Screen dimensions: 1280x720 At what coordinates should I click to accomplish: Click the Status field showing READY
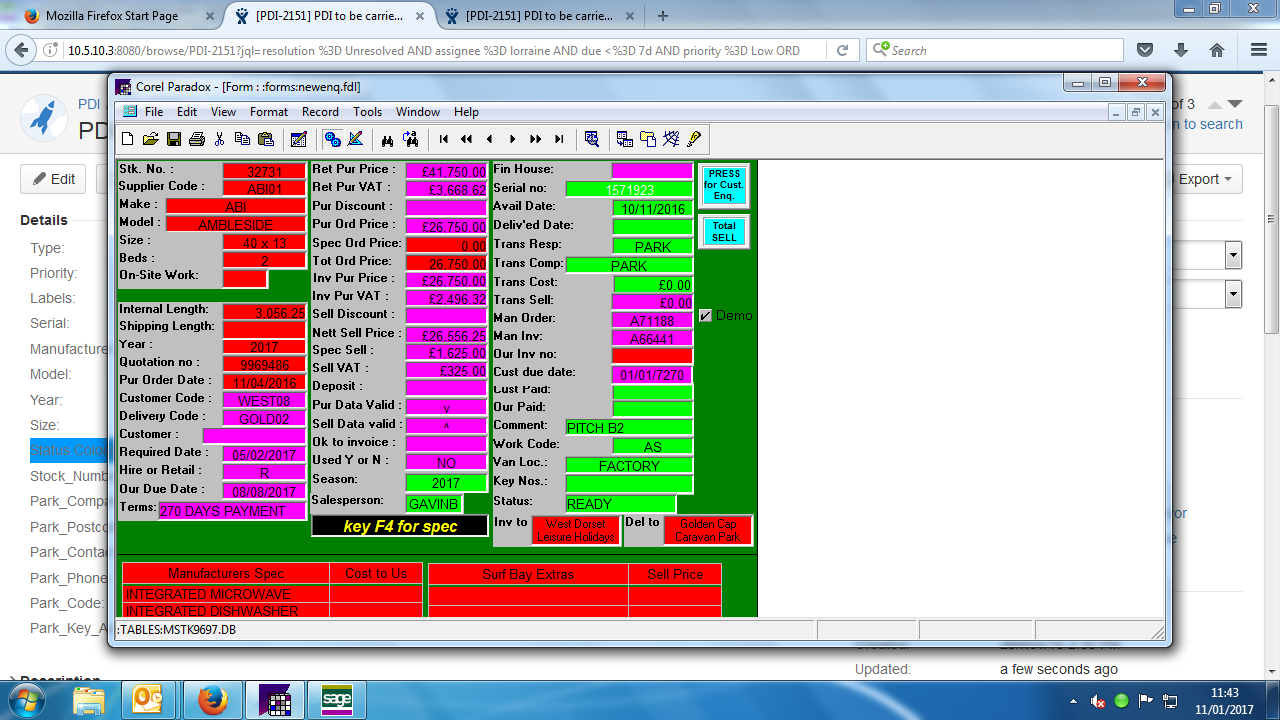click(621, 504)
